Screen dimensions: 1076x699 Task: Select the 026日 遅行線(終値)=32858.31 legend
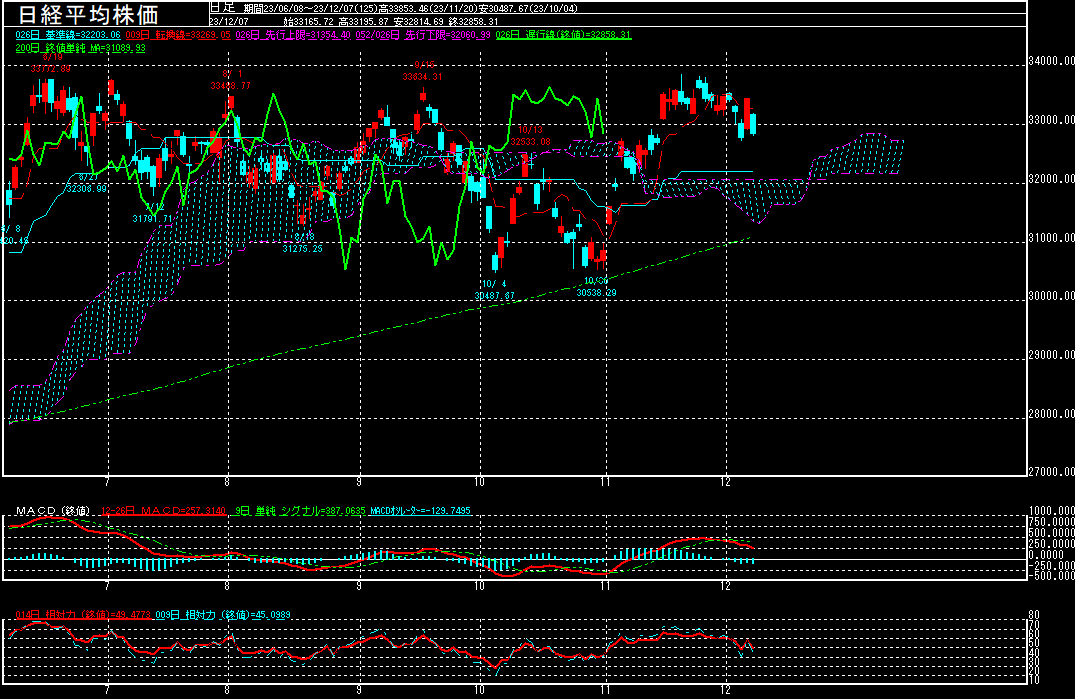pyautogui.click(x=563, y=35)
